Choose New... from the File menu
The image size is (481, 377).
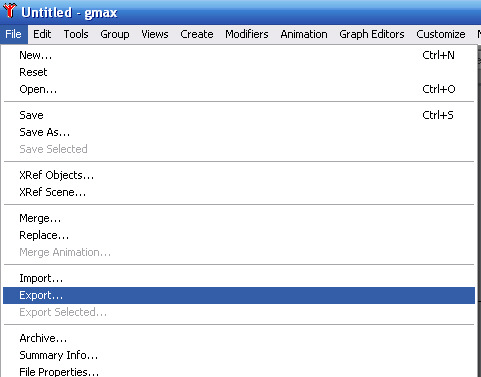point(239,55)
